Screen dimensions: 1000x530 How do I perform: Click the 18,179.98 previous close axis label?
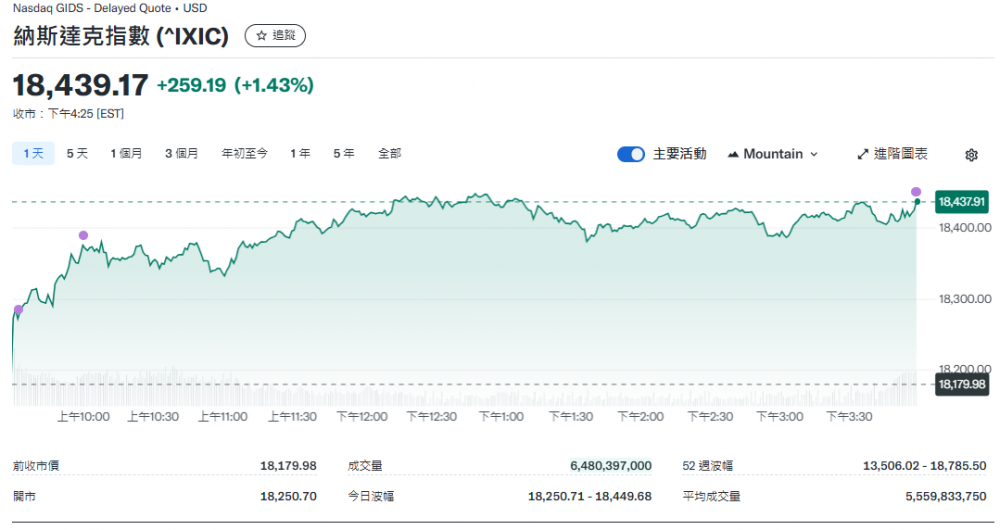pos(962,384)
